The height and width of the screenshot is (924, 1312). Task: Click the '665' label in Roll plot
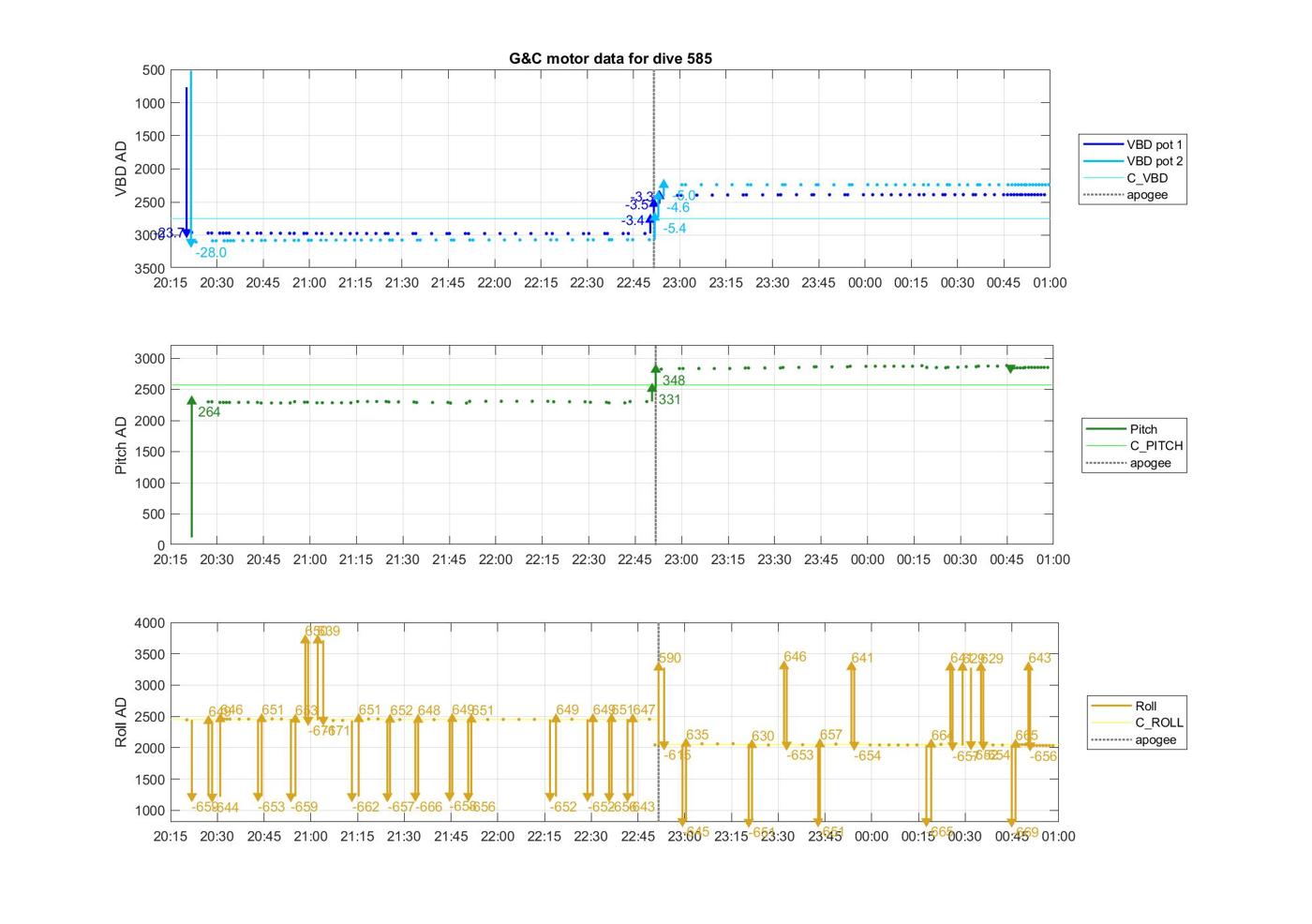point(1026,737)
